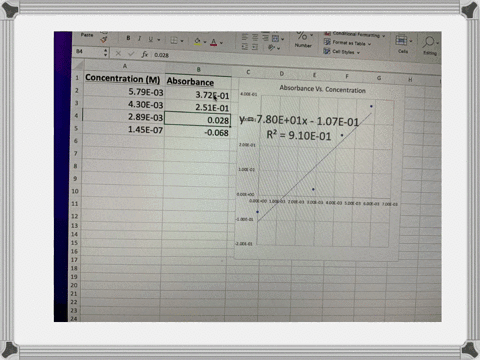
Task: Apply cell borders icon
Action: pos(174,40)
